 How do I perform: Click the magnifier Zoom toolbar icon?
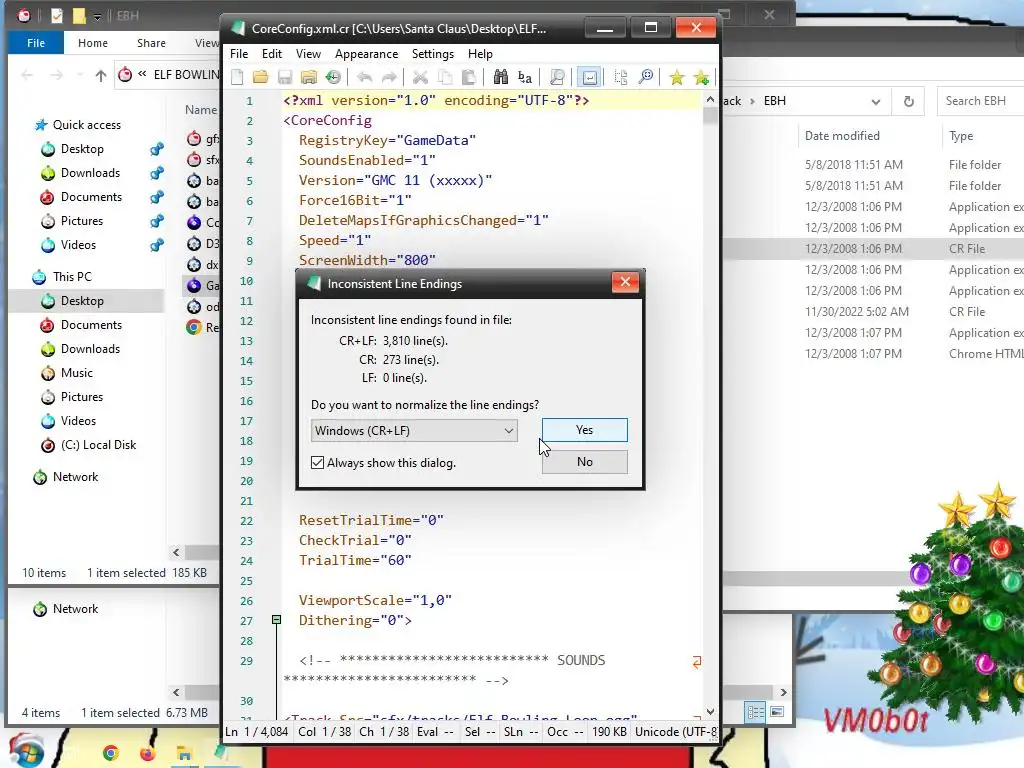557,78
